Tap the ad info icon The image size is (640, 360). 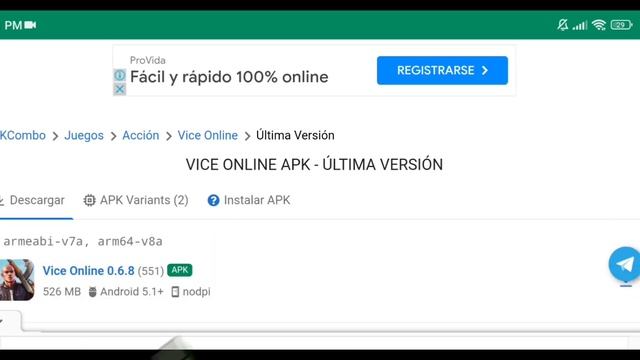[120, 75]
